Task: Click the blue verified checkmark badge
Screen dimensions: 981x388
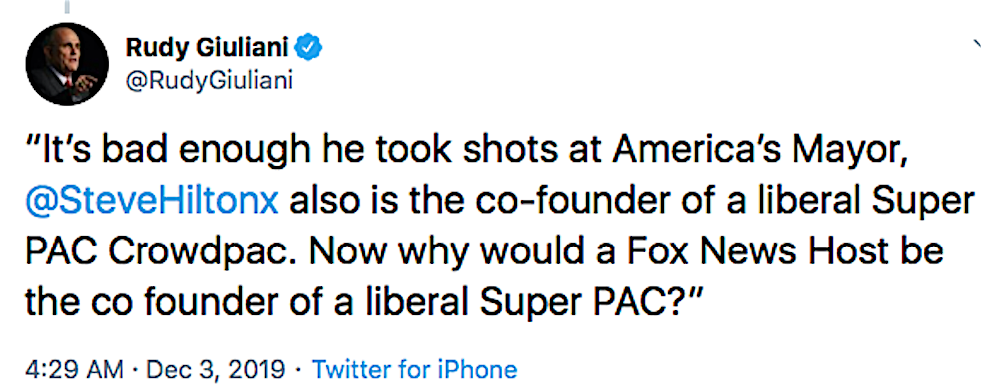Action: [x=309, y=48]
